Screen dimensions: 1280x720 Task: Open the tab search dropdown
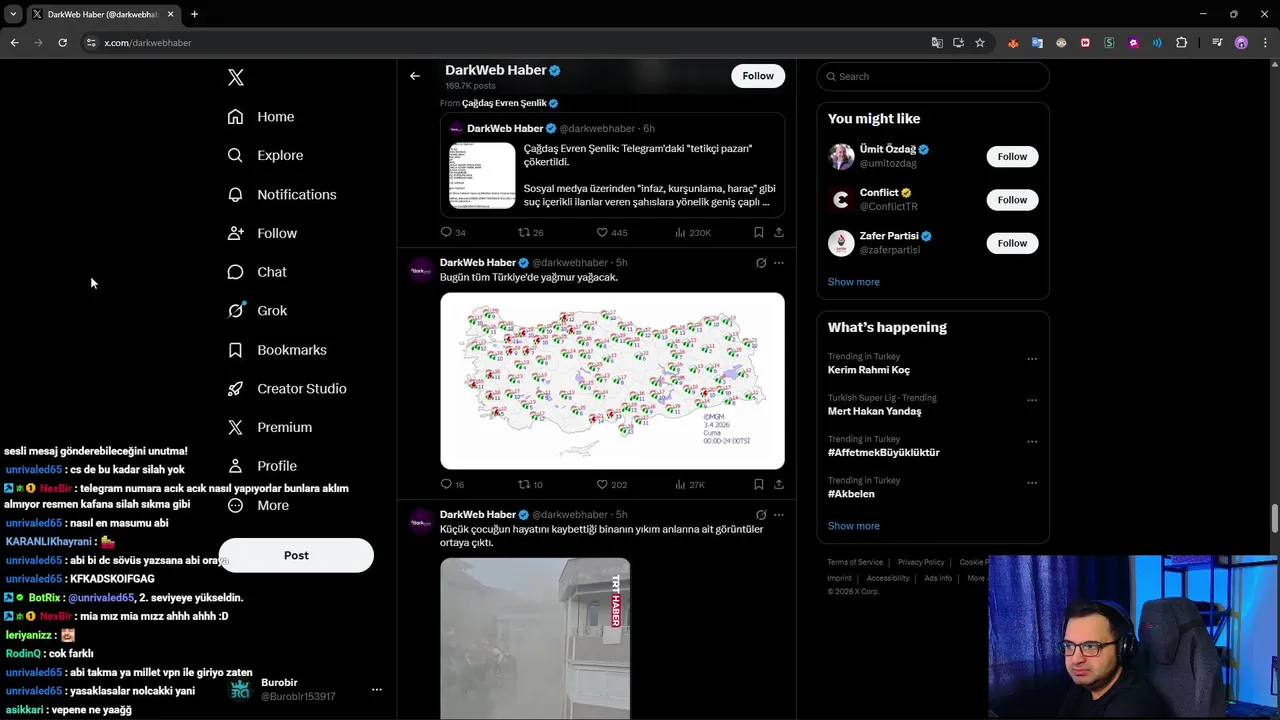(12, 14)
